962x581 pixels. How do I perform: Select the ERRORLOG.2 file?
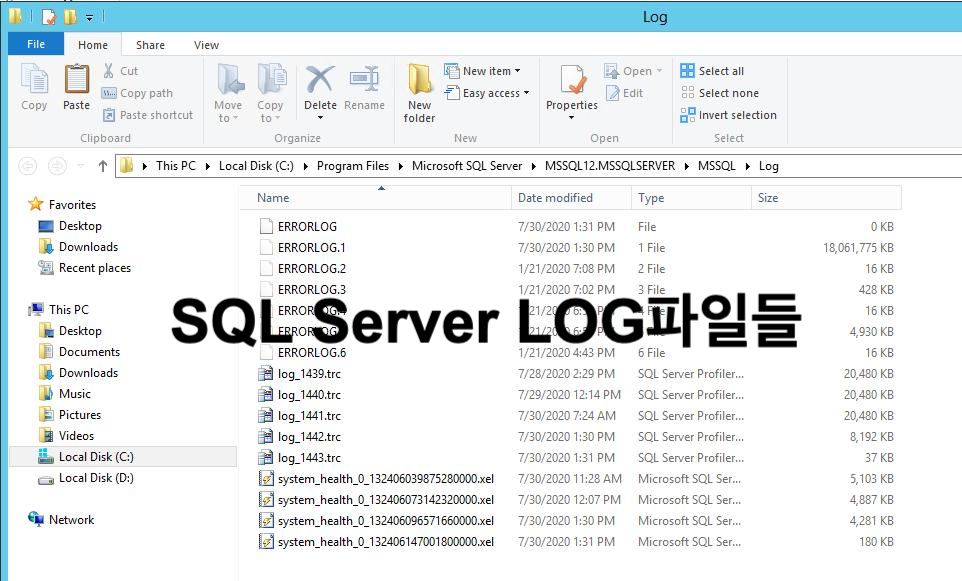(312, 268)
